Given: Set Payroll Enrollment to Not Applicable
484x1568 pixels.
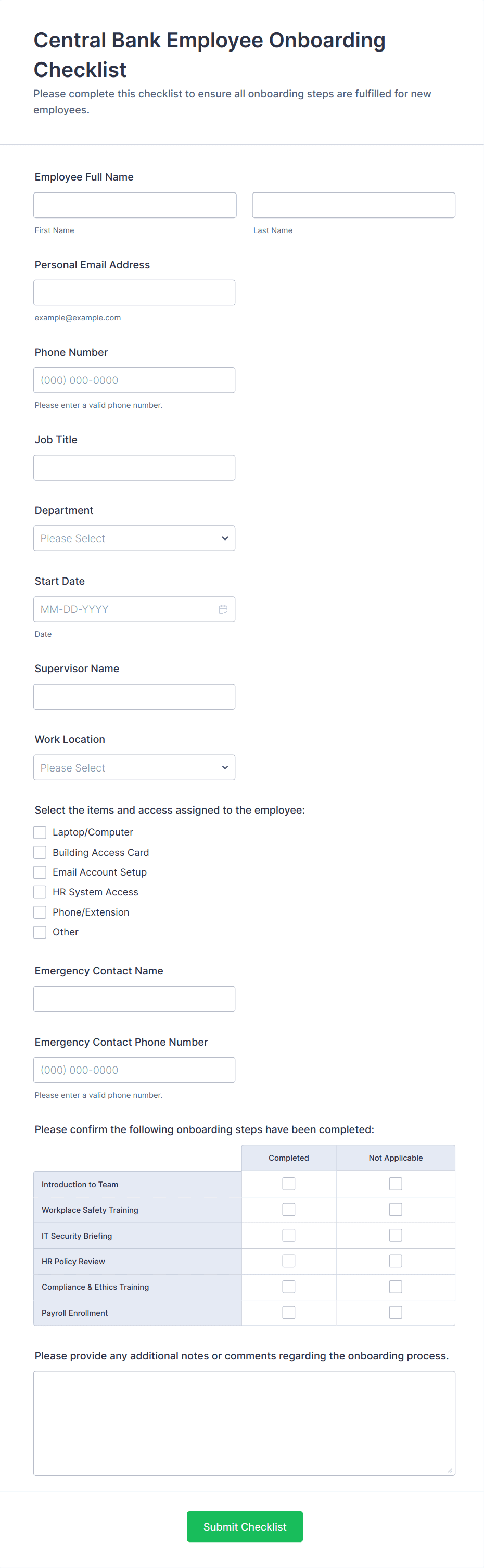Looking at the screenshot, I should tap(396, 1313).
